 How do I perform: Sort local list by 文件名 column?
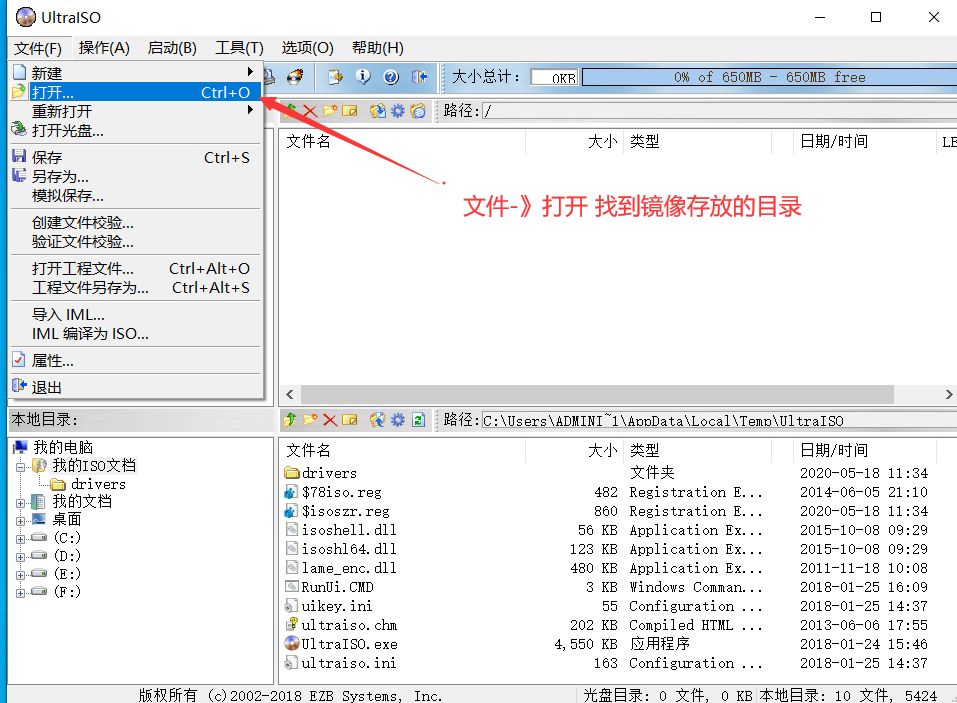[x=403, y=450]
